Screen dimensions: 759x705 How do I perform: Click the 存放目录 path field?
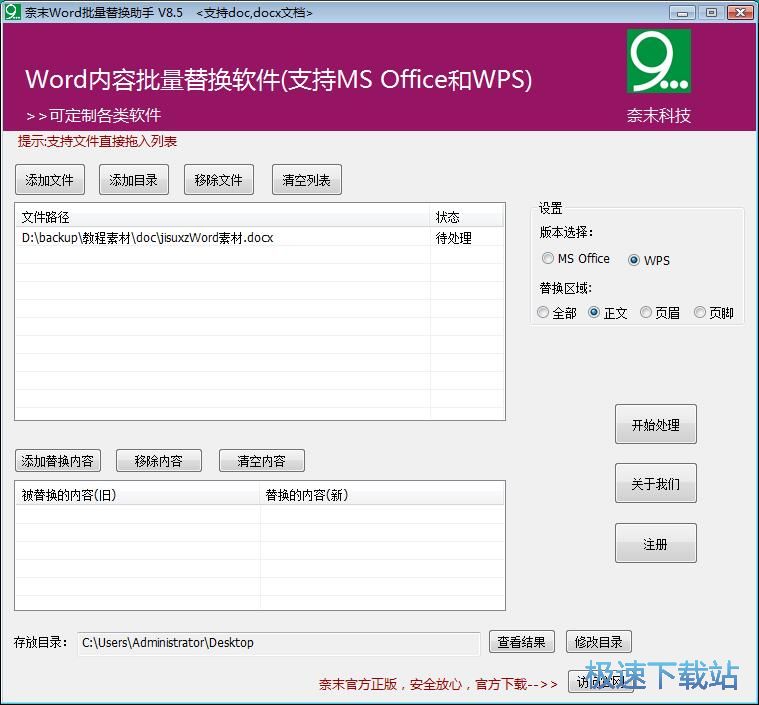point(278,643)
